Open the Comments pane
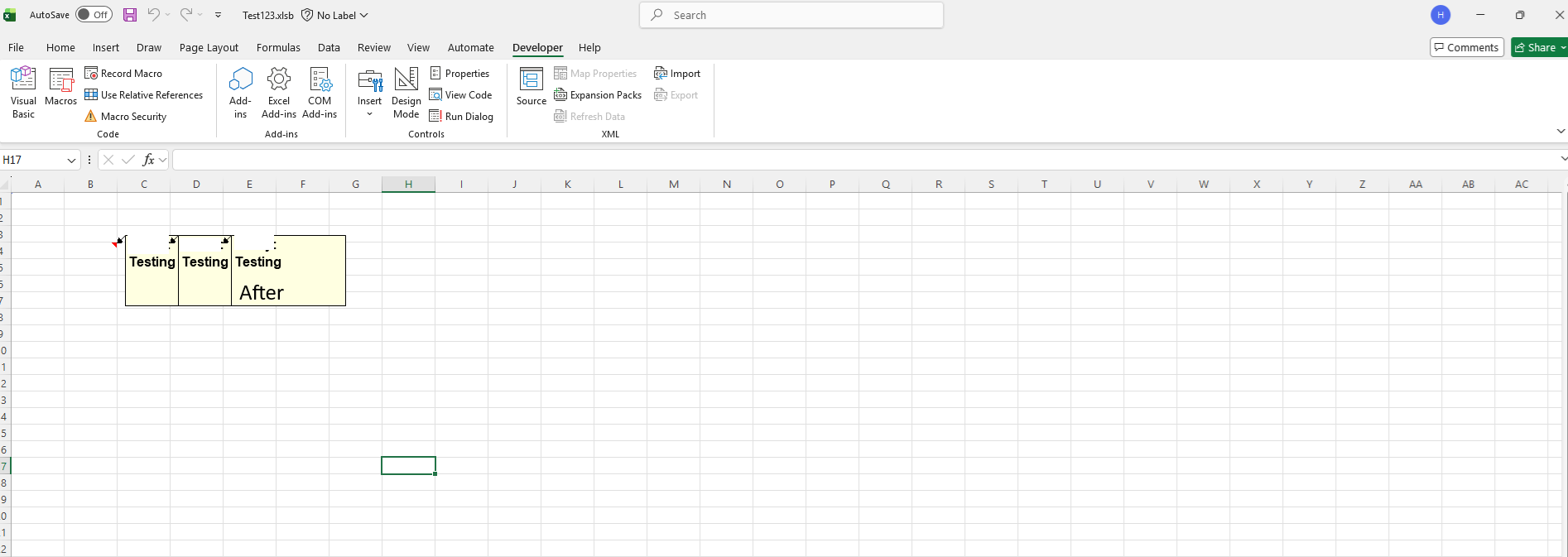This screenshot has height=557, width=1568. click(1466, 47)
